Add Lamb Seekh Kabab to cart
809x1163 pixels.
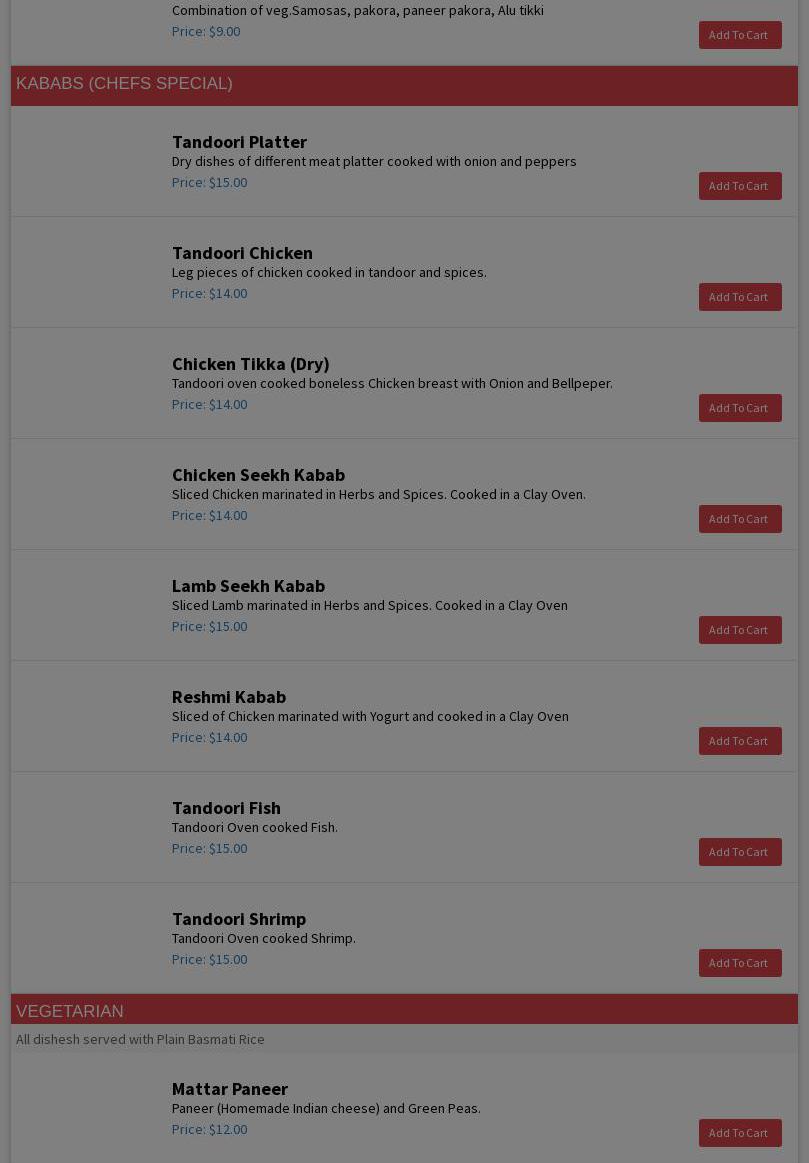click(x=739, y=630)
